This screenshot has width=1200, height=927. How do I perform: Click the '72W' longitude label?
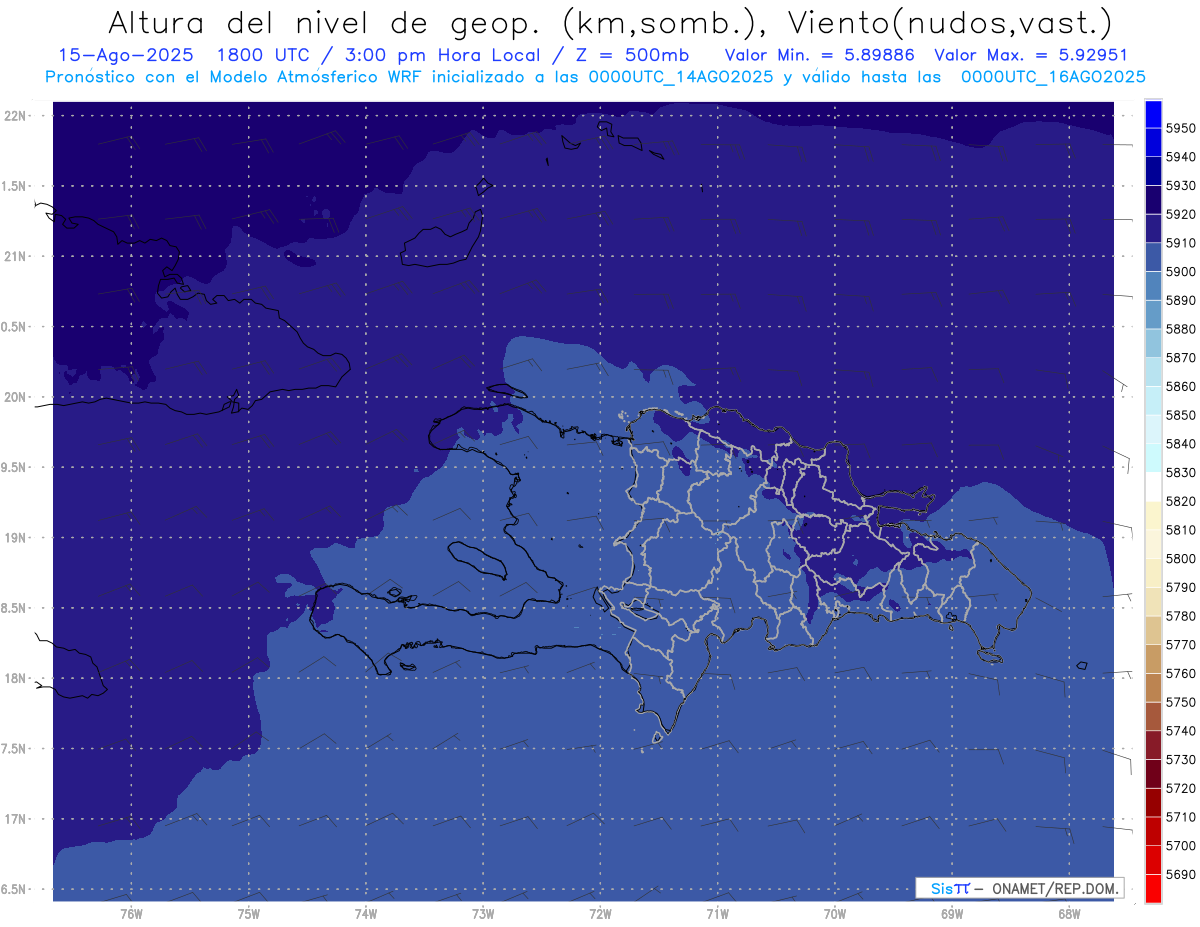(x=600, y=913)
